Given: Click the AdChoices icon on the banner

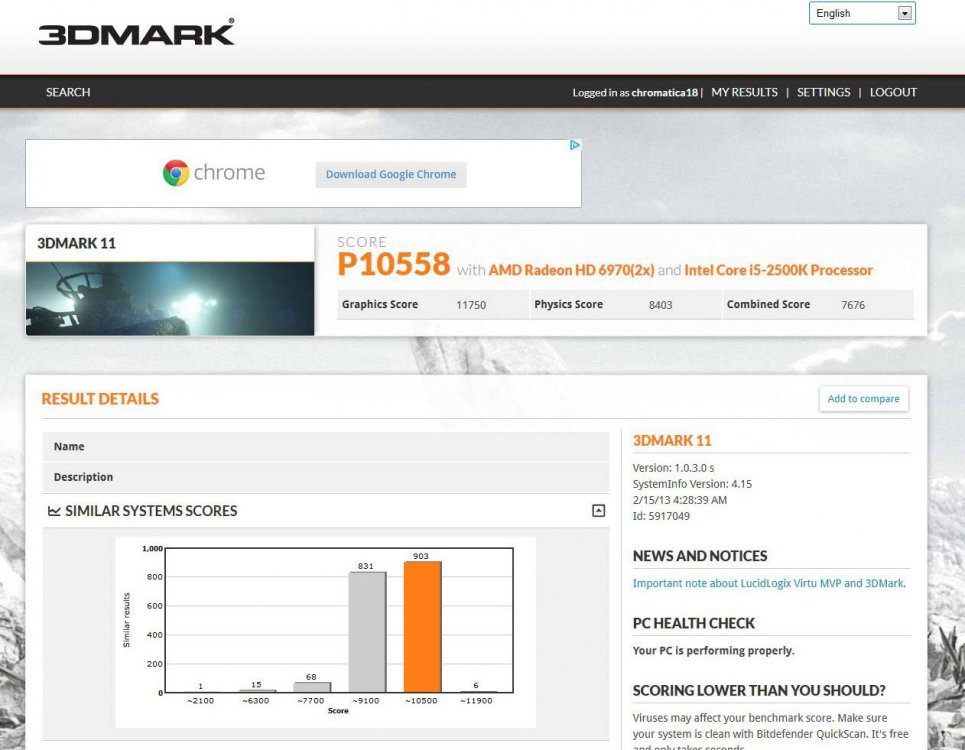Looking at the screenshot, I should tap(575, 145).
